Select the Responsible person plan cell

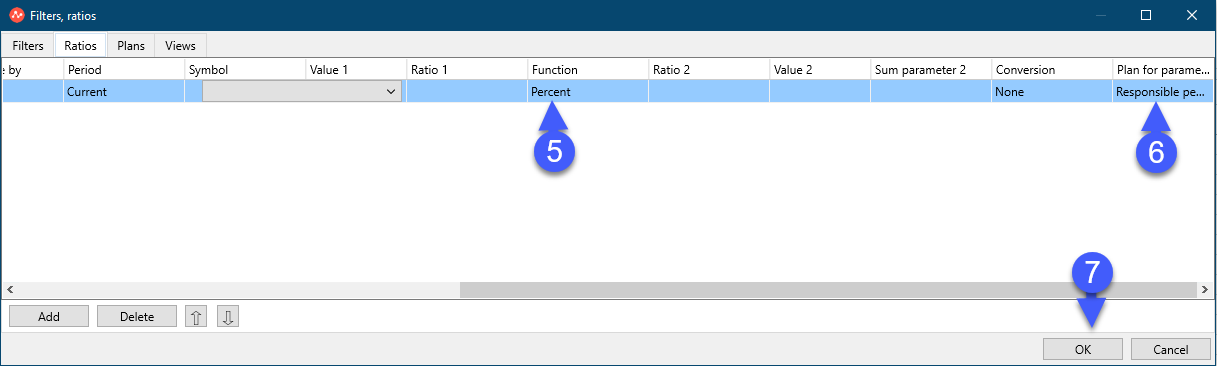tap(1164, 91)
